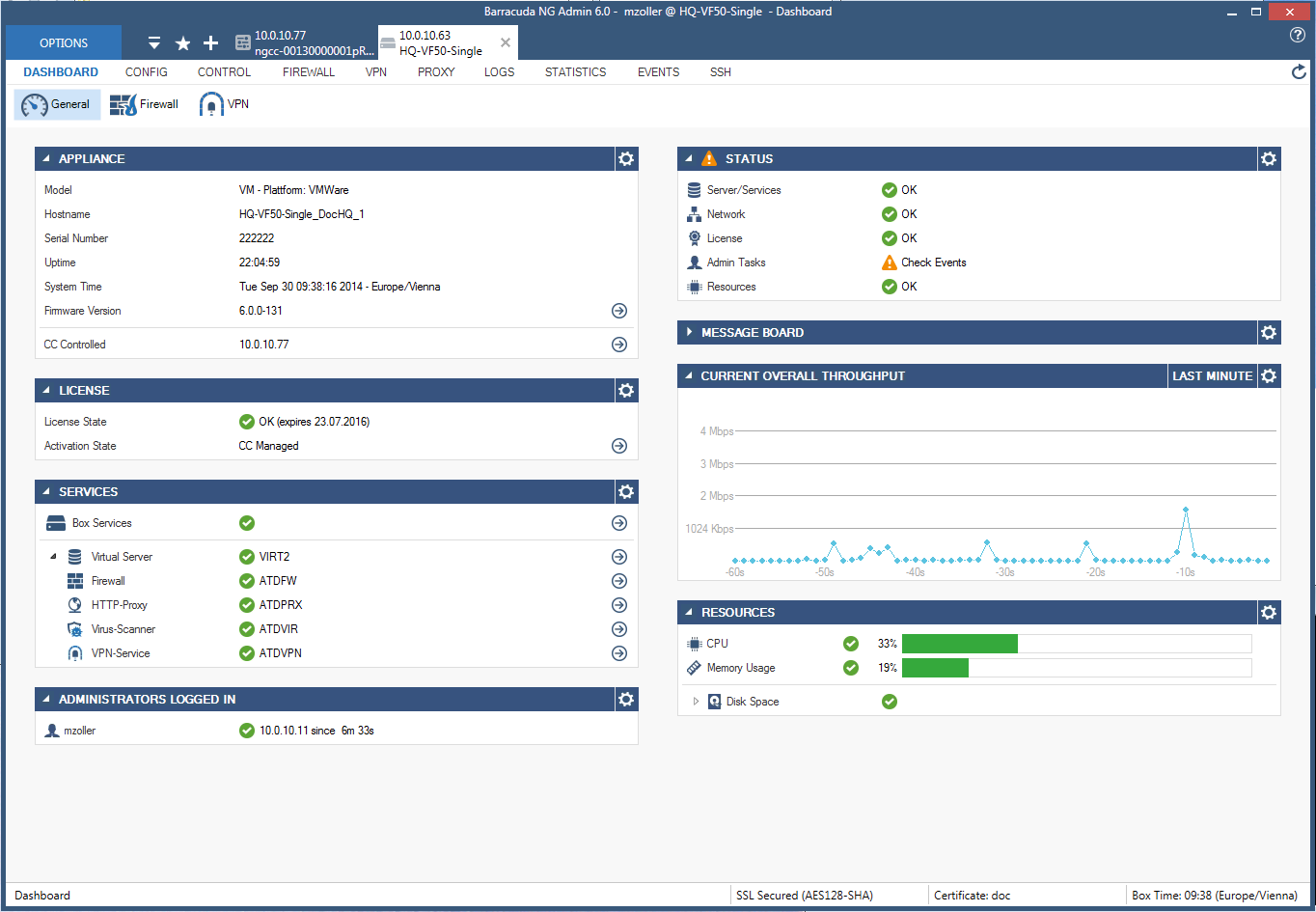Click the throughput peak at -10s
The height and width of the screenshot is (912, 1316).
[1186, 510]
